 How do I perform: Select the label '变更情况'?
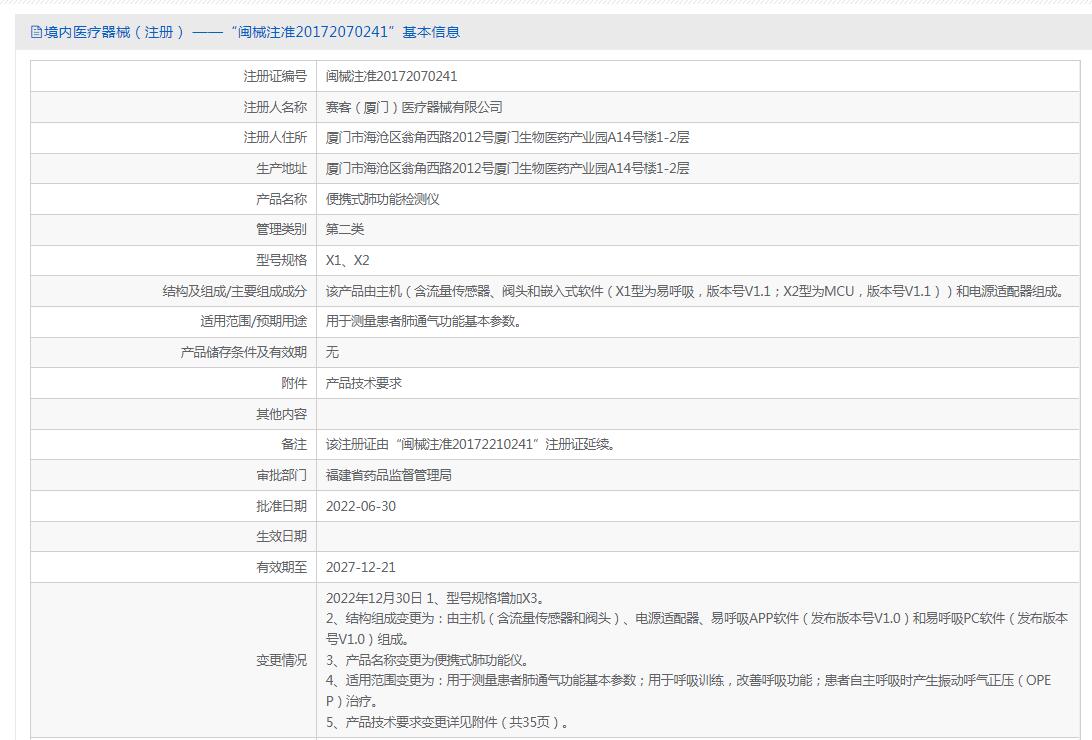click(x=281, y=661)
